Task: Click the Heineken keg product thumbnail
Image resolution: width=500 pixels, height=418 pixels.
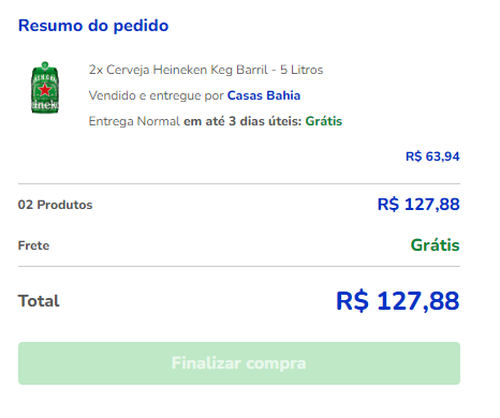Action: click(x=45, y=88)
